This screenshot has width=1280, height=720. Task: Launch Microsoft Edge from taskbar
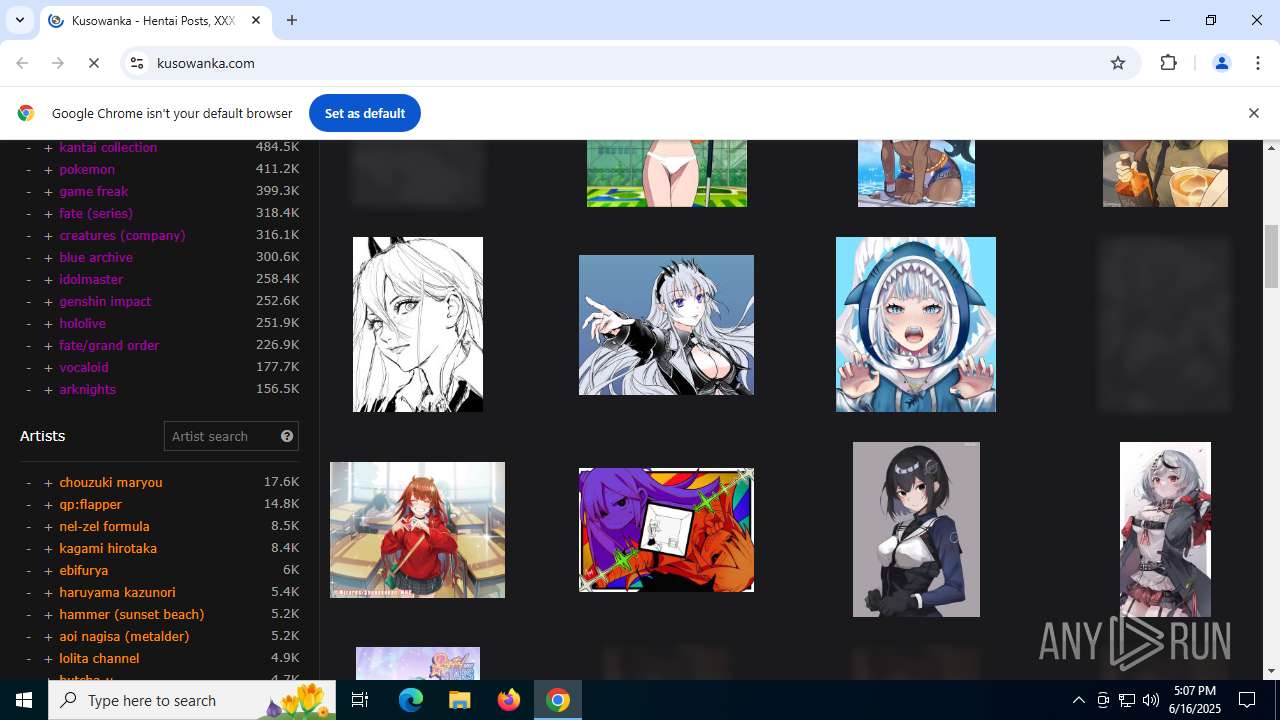click(x=411, y=700)
